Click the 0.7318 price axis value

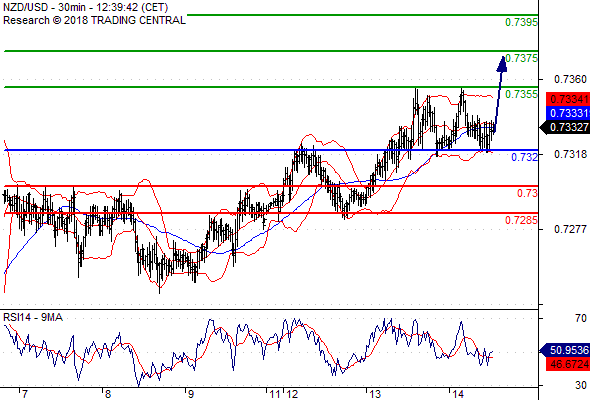570,154
